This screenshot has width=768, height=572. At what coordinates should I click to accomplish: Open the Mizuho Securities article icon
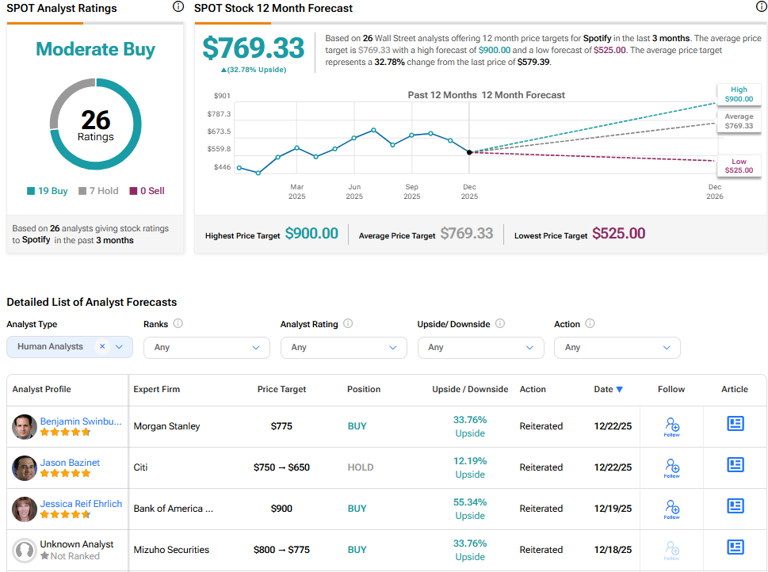click(735, 547)
